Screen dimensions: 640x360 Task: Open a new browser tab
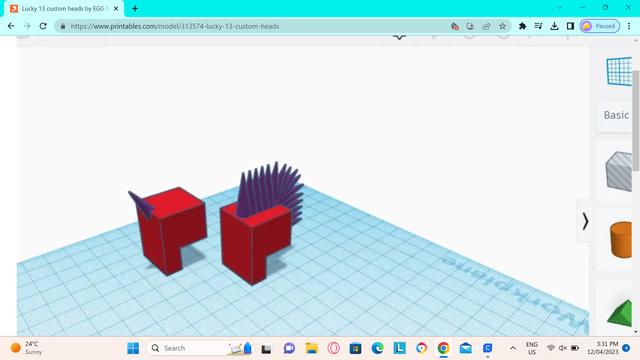pyautogui.click(x=135, y=9)
